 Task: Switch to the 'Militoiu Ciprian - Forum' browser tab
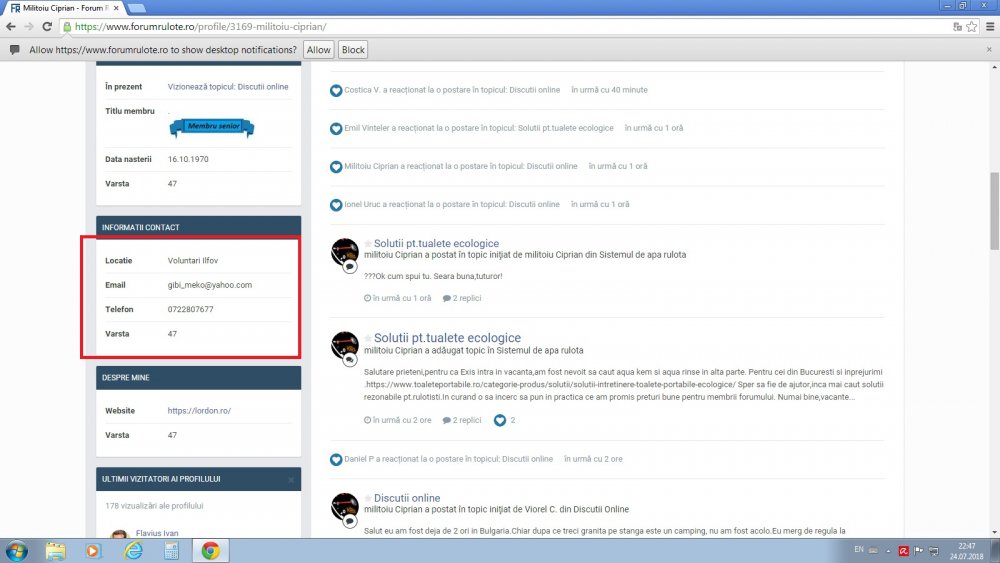click(63, 7)
